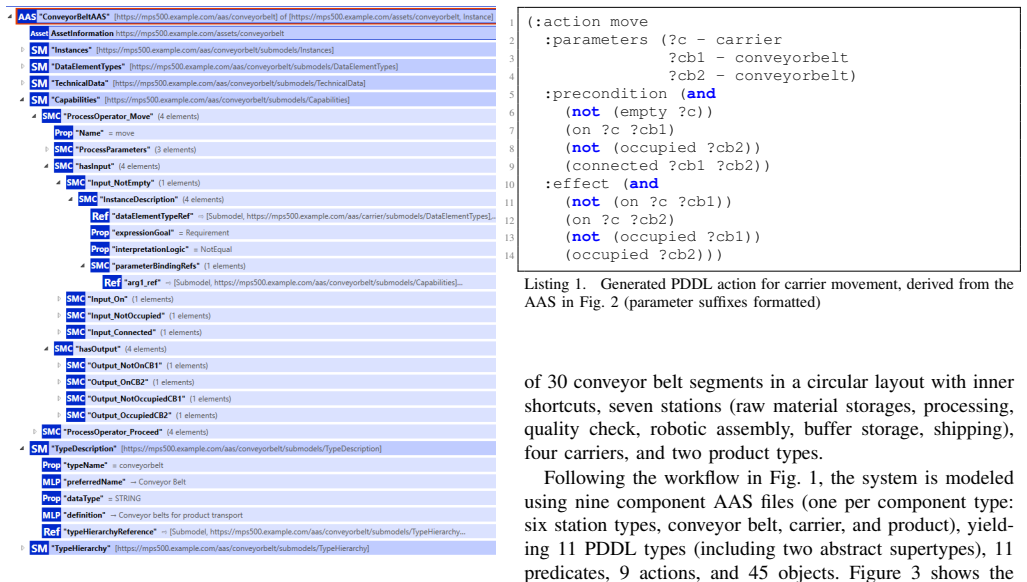This screenshot has height=582, width=1027.
Task: Click the SM icon next to TechnicalData
Action: (x=39, y=83)
